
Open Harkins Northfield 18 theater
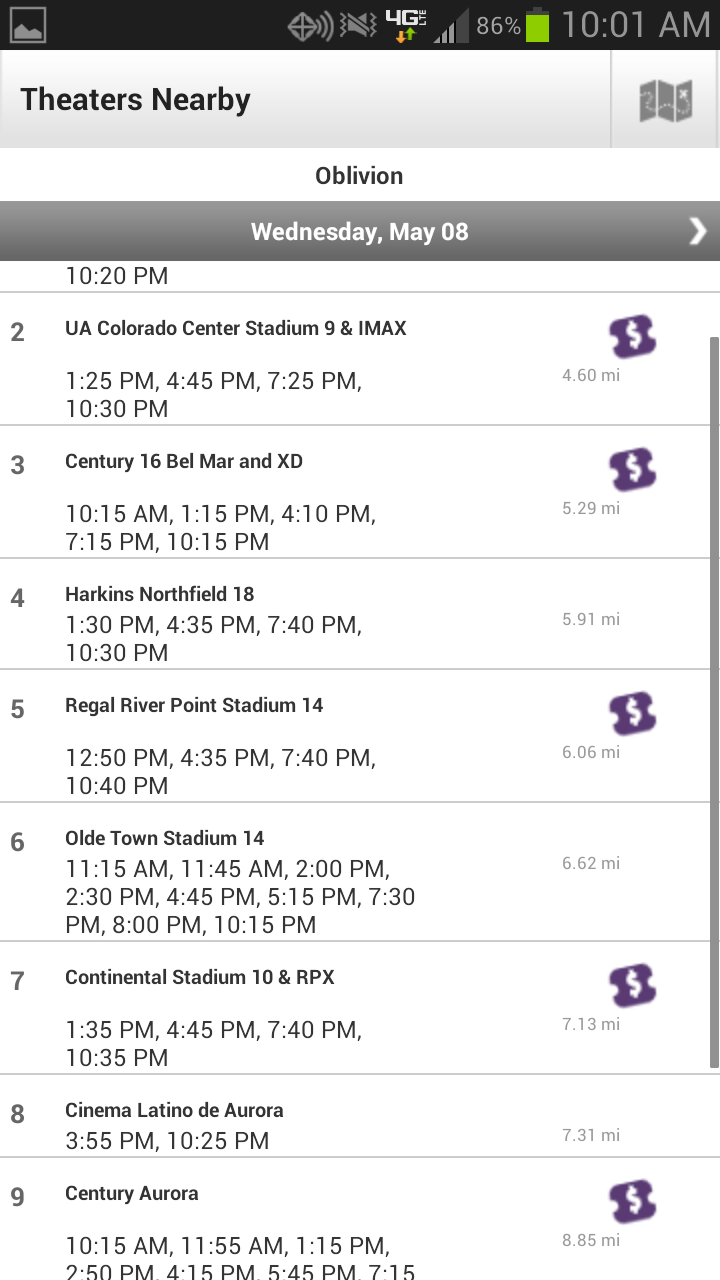tap(160, 594)
